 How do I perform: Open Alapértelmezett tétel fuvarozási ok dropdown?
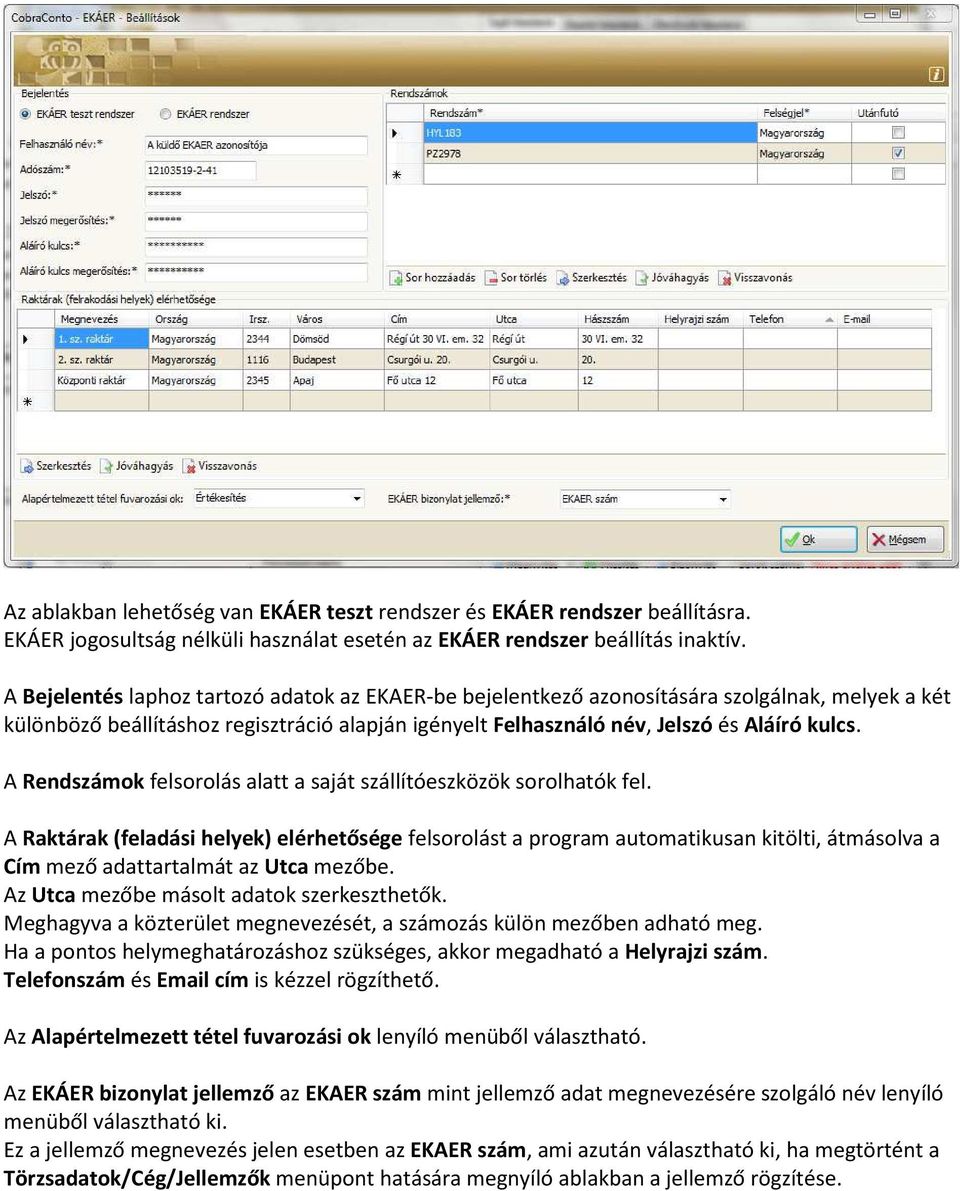356,499
